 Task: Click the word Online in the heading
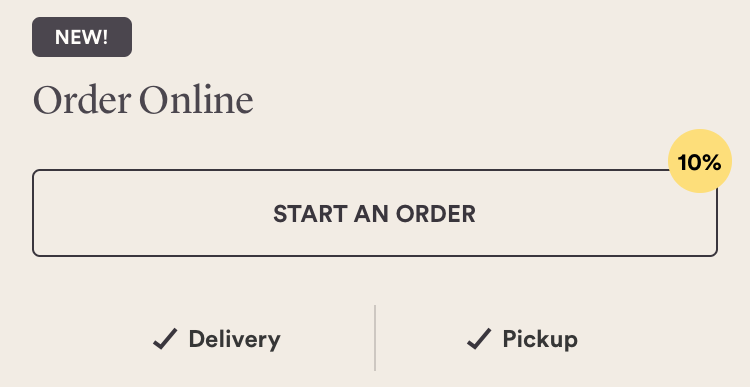coord(197,100)
